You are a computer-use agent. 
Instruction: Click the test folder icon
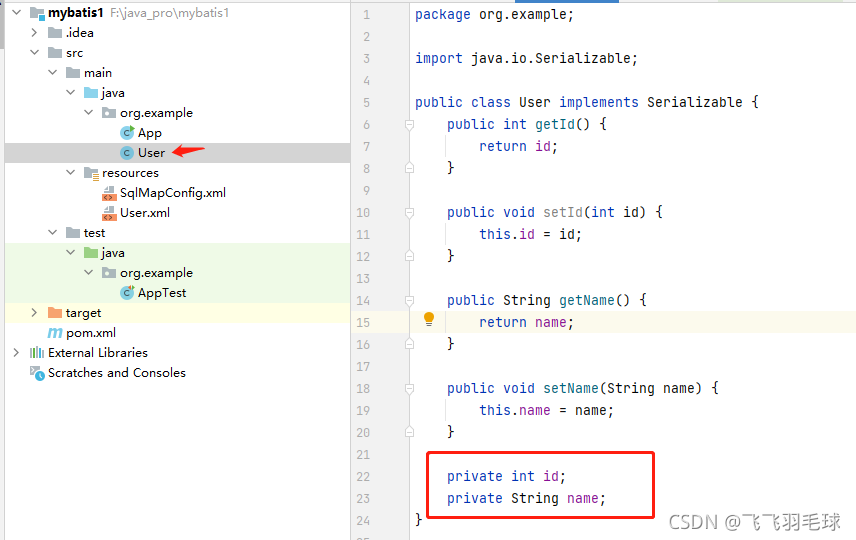[73, 233]
